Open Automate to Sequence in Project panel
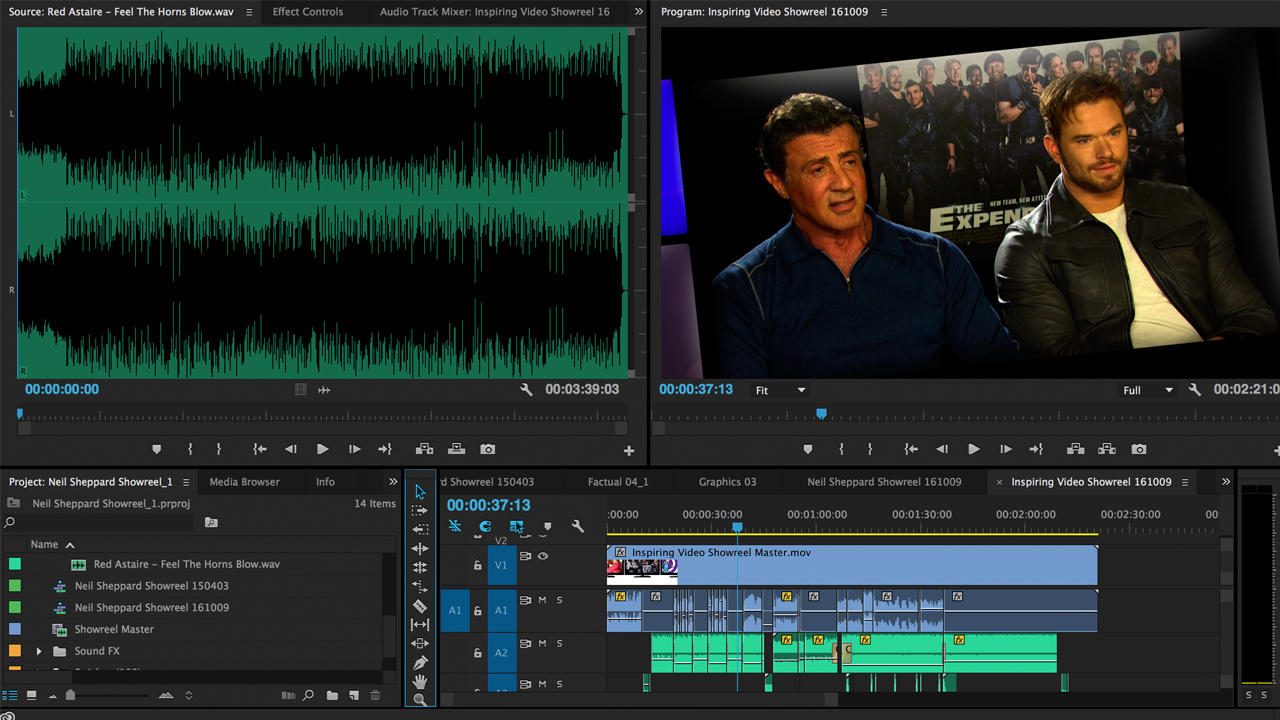Image resolution: width=1280 pixels, height=720 pixels. coord(288,695)
